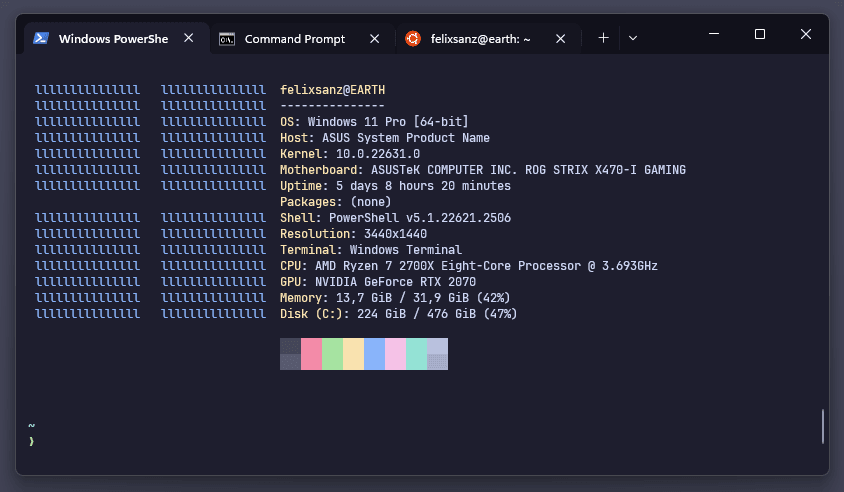Switch to the Command Prompt tab
The height and width of the screenshot is (492, 844).
click(x=303, y=39)
